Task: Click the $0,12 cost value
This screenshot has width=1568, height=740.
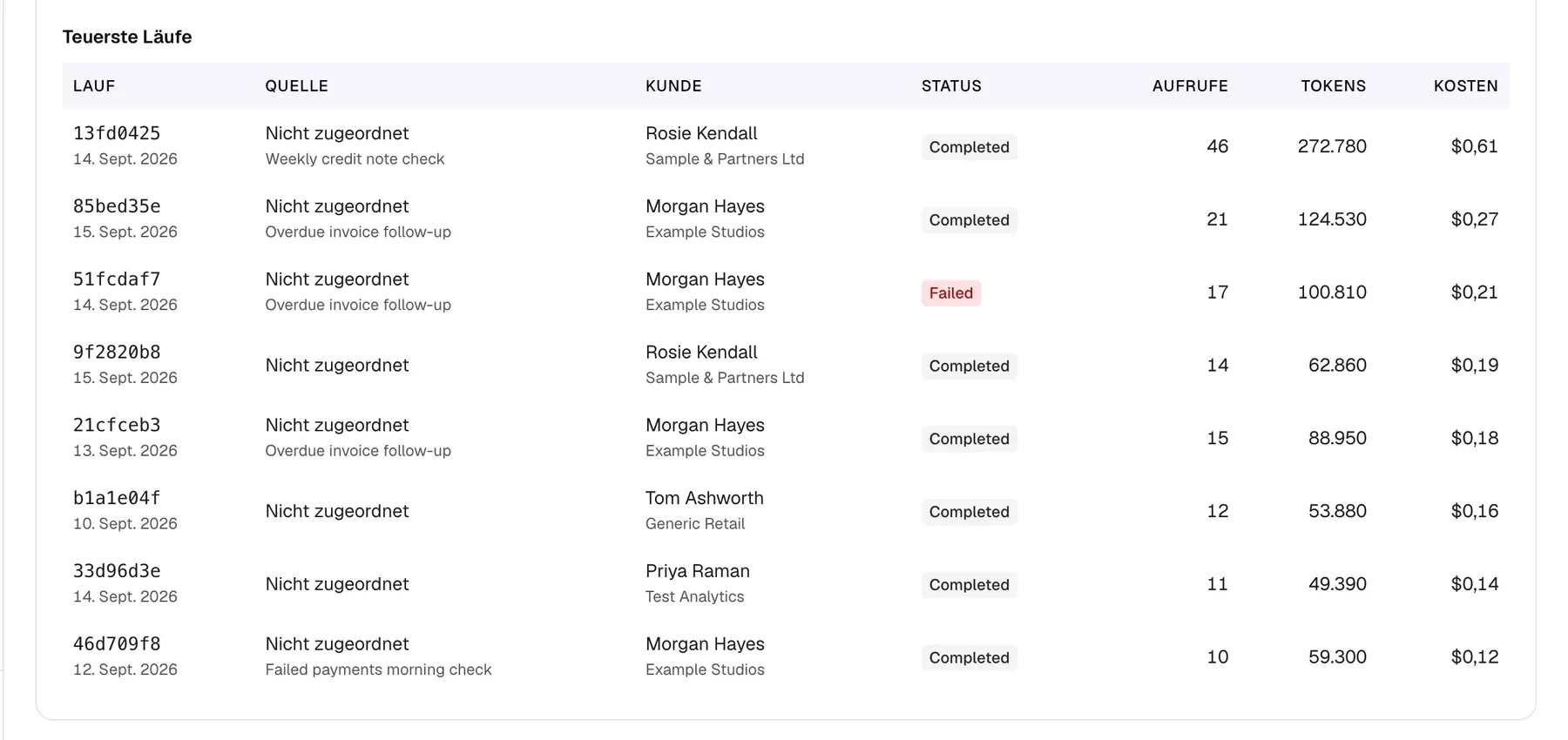Action: (x=1474, y=656)
